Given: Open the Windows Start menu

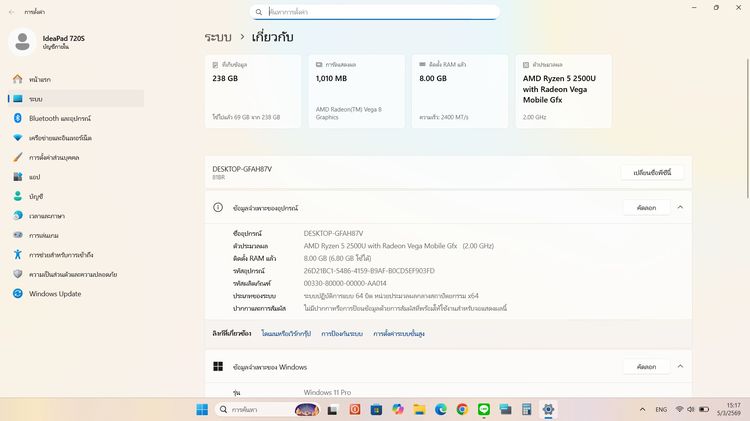Looking at the screenshot, I should (202, 410).
